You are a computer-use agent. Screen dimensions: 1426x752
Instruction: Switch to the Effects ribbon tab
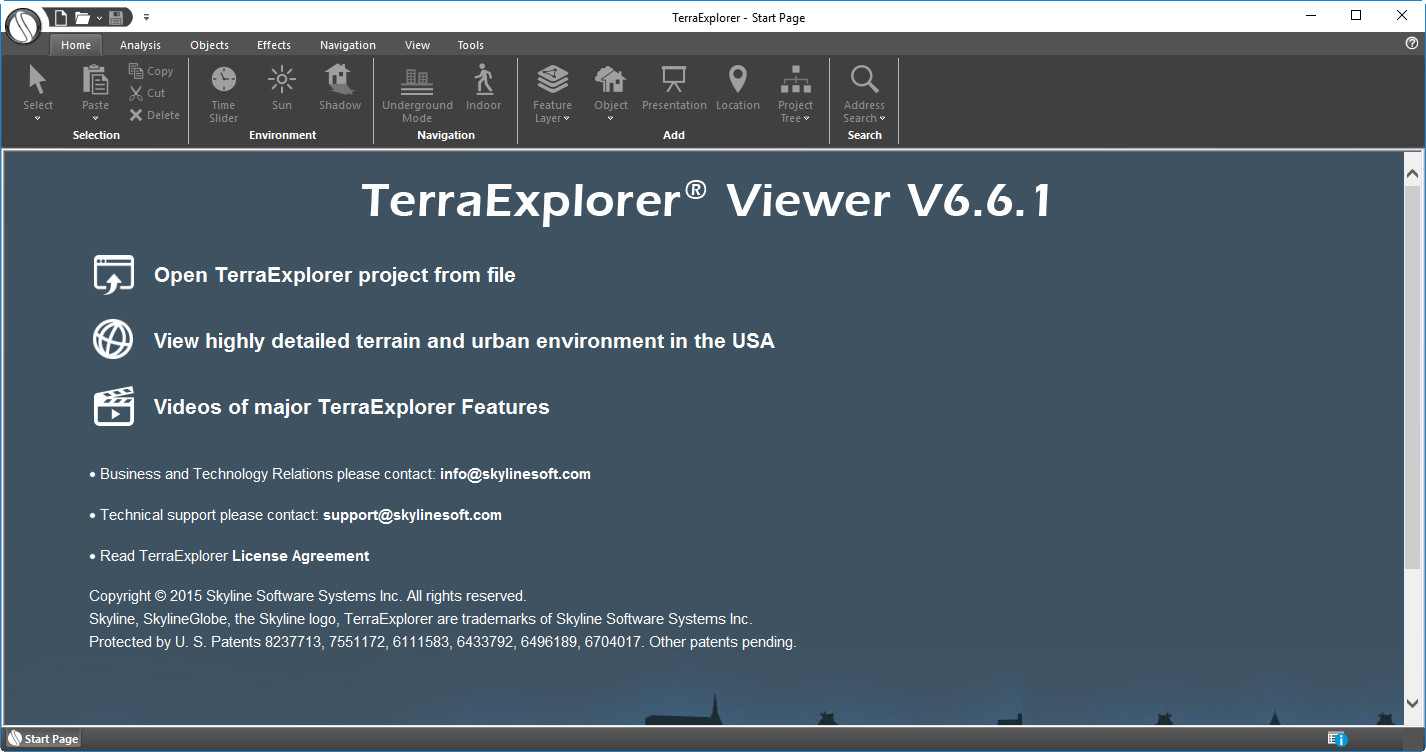click(x=273, y=45)
